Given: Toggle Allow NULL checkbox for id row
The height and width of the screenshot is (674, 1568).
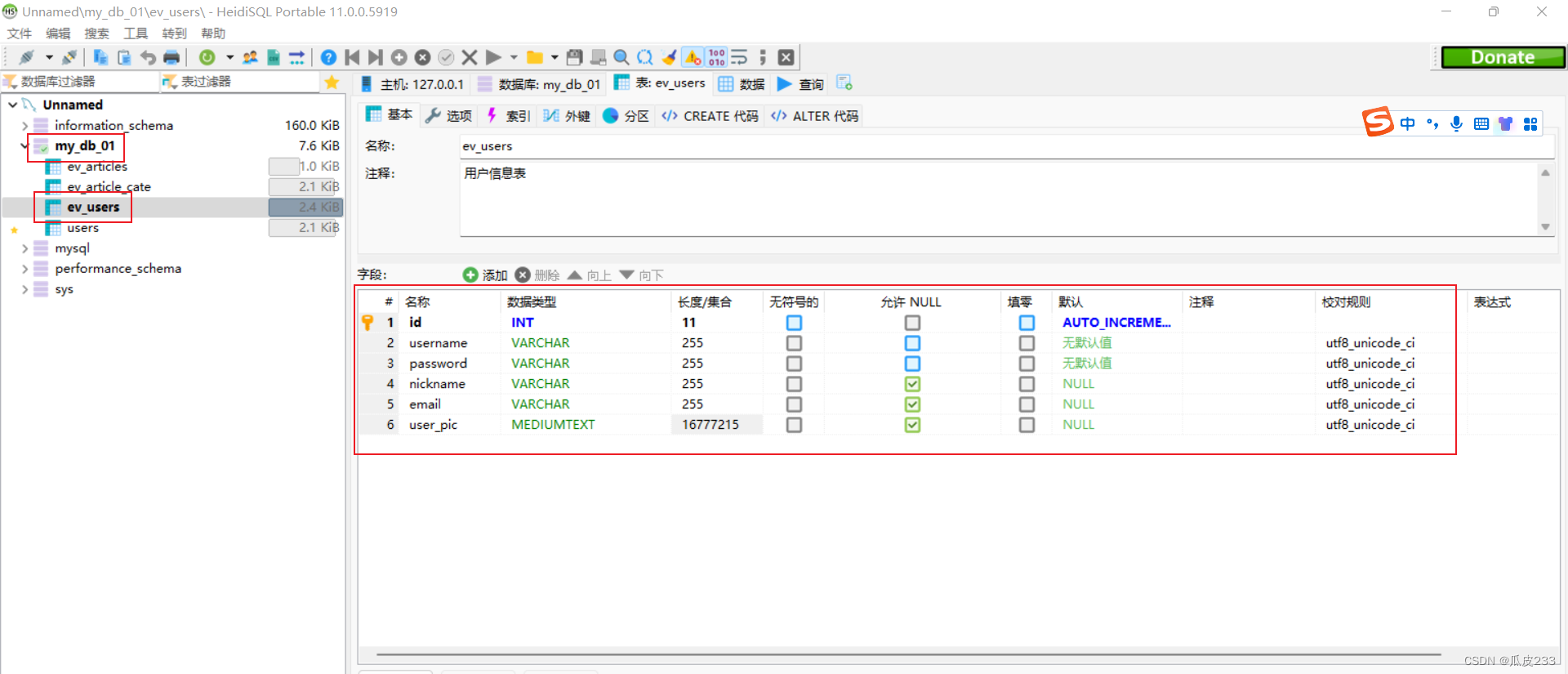Looking at the screenshot, I should [x=912, y=323].
